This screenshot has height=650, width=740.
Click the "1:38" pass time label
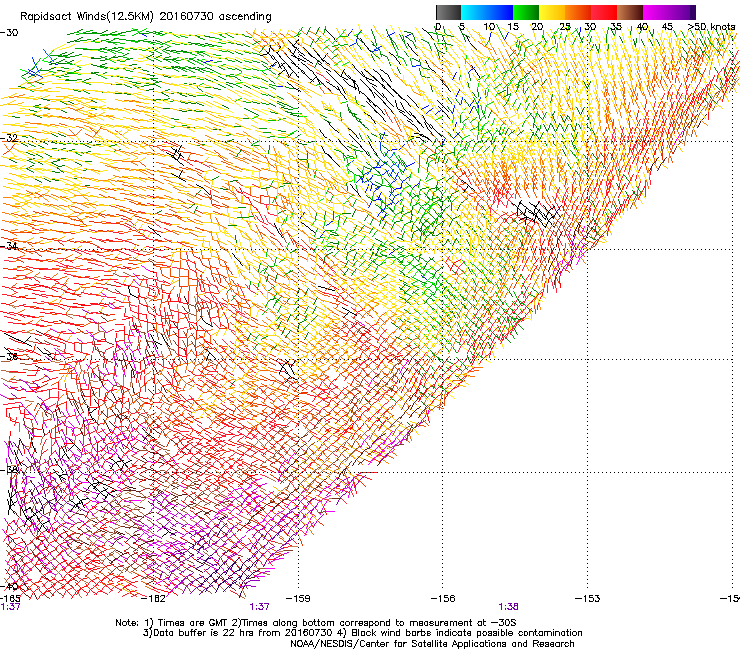pos(508,607)
